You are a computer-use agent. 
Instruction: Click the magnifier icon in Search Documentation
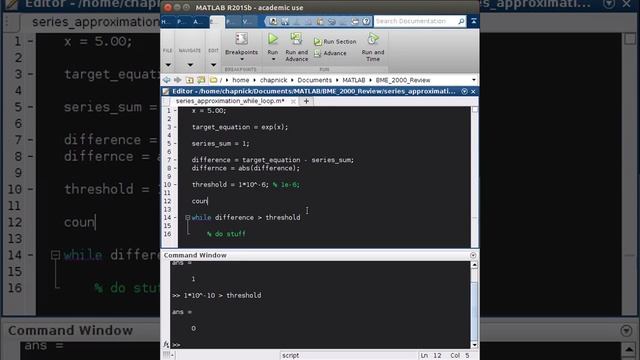tap(461, 21)
